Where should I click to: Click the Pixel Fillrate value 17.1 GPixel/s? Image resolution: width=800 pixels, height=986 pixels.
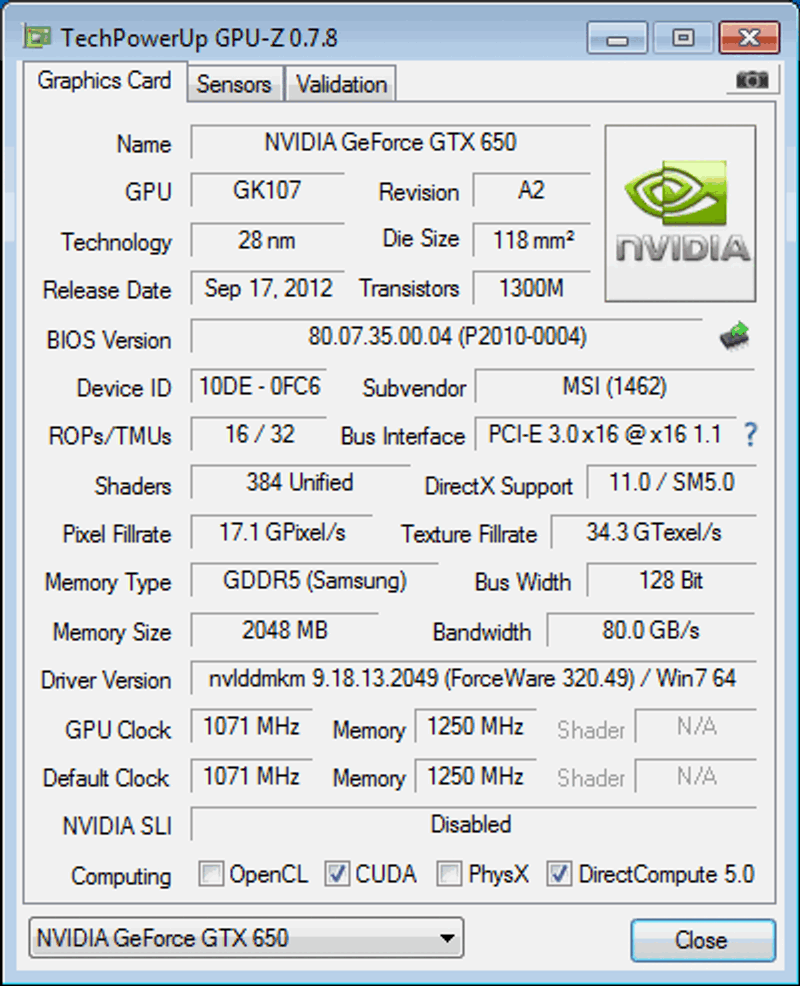pyautogui.click(x=282, y=532)
